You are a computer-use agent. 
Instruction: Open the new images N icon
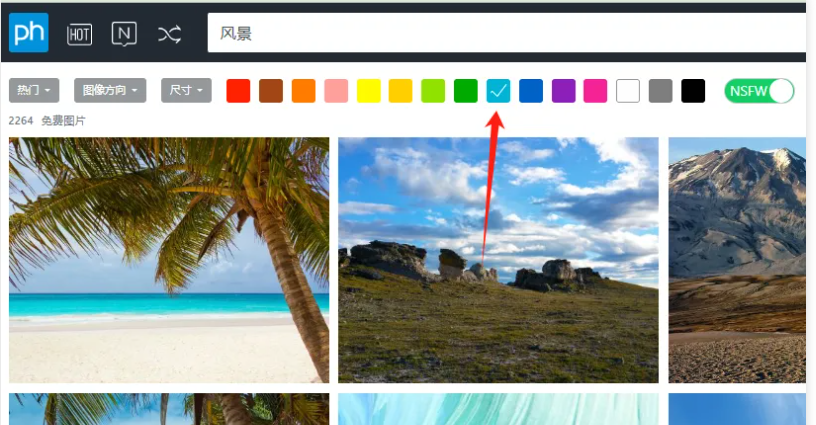[x=124, y=34]
